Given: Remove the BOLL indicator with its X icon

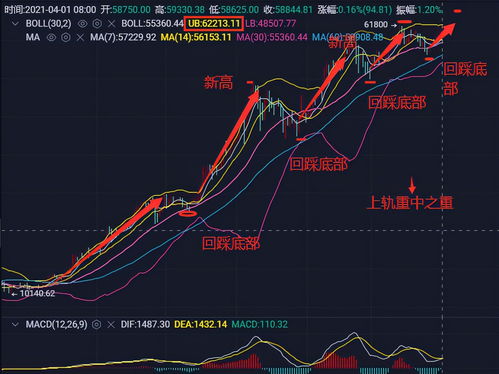Looking at the screenshot, I should click(x=112, y=24).
